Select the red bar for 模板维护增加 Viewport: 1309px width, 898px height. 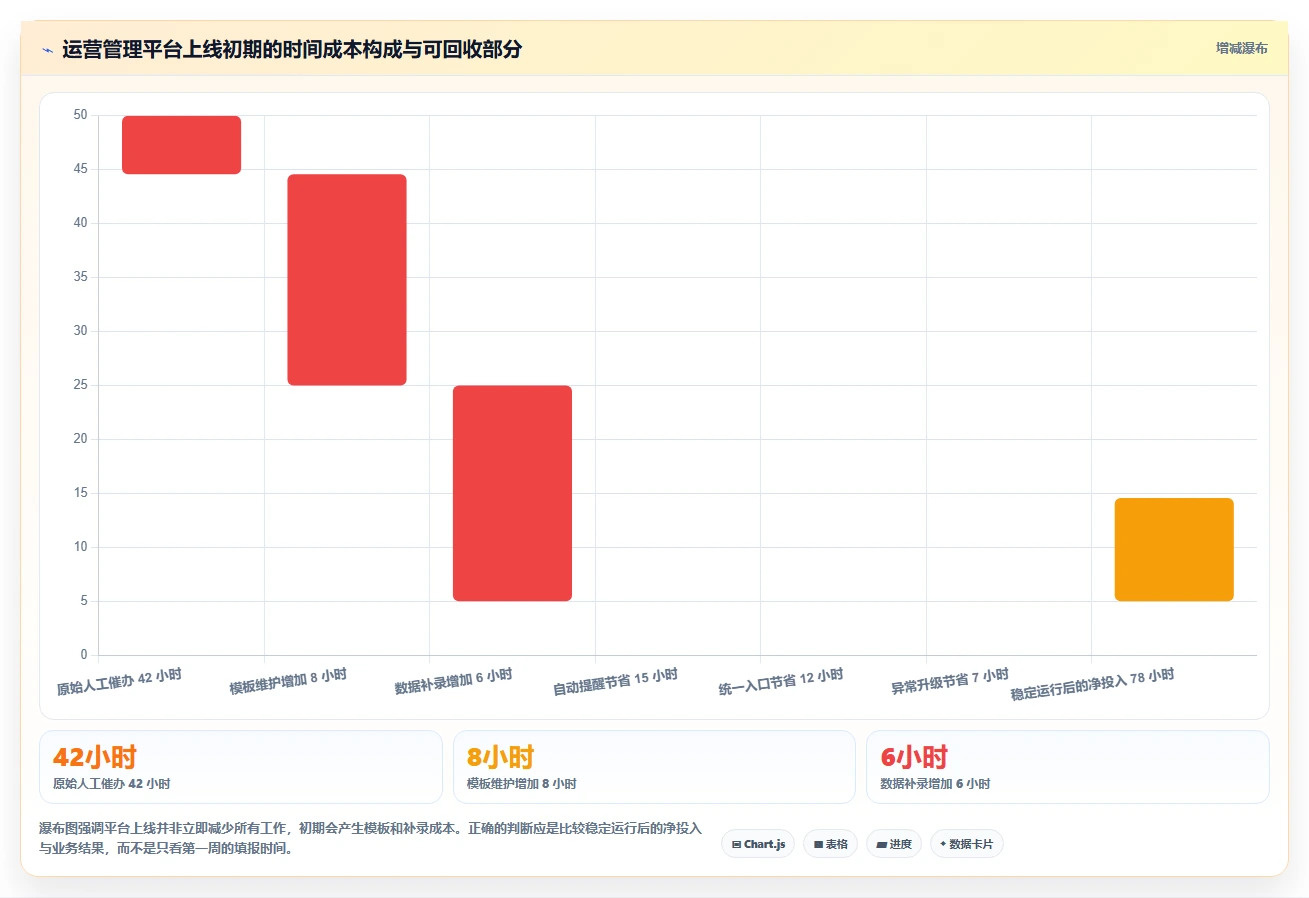pyautogui.click(x=347, y=280)
